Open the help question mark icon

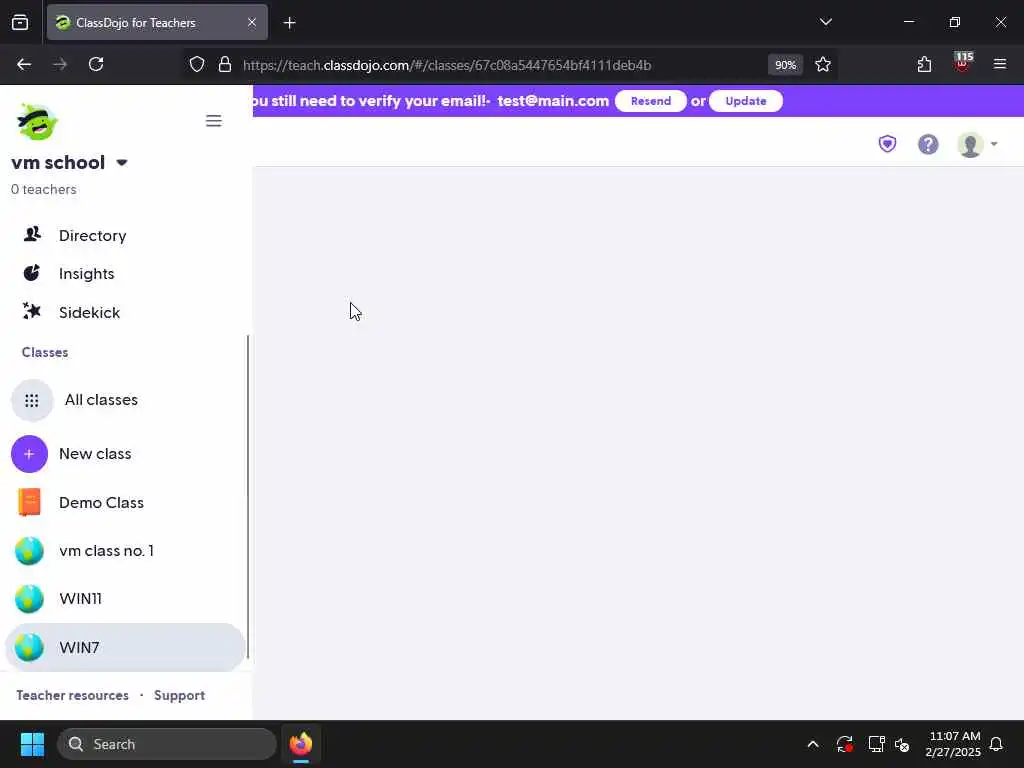coord(928,144)
